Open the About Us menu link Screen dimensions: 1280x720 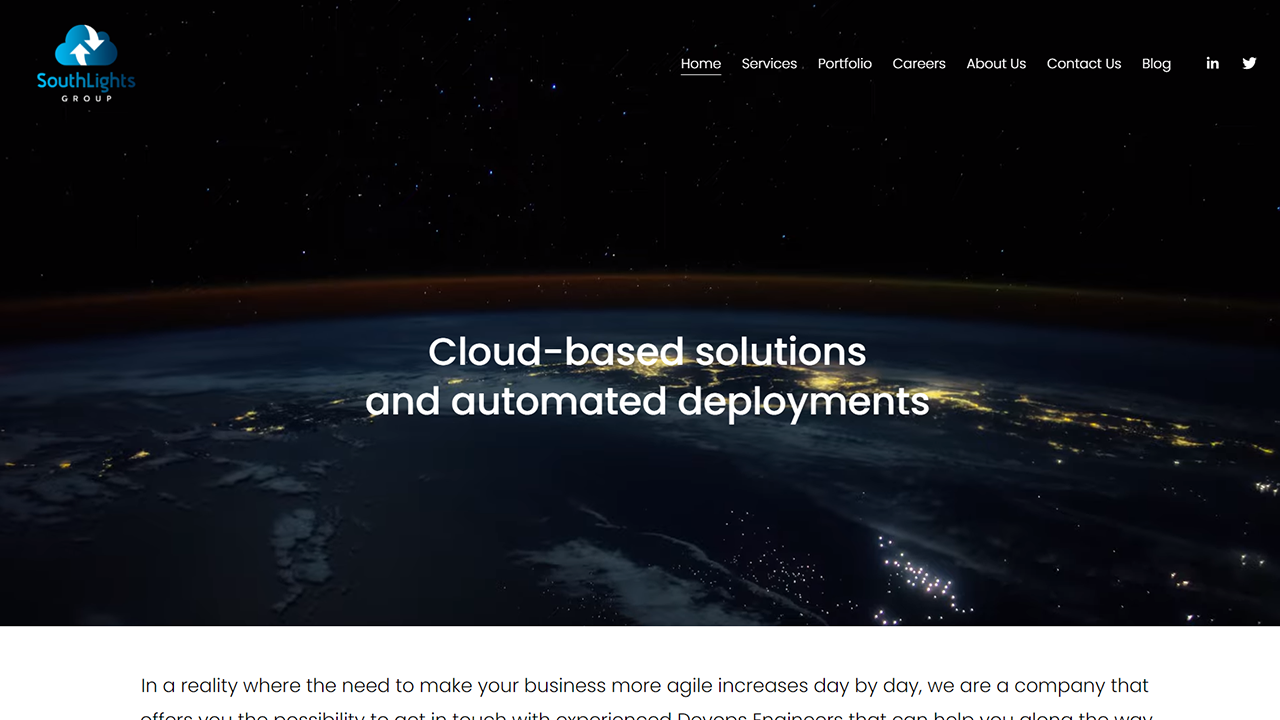click(995, 63)
